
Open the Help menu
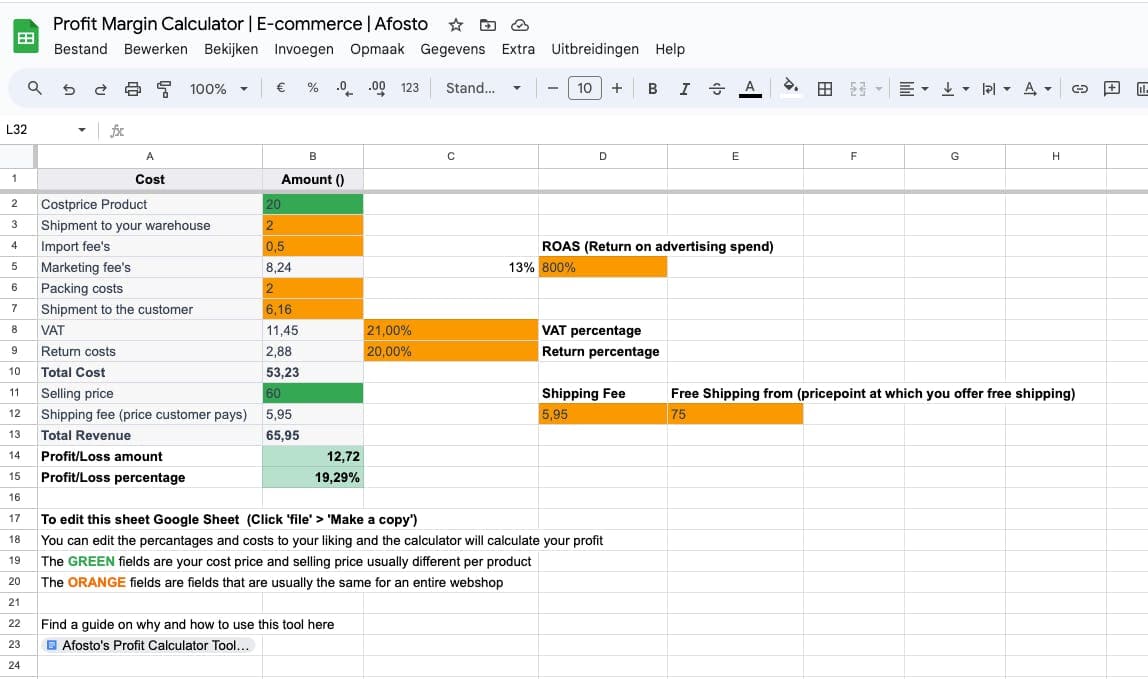coord(670,49)
